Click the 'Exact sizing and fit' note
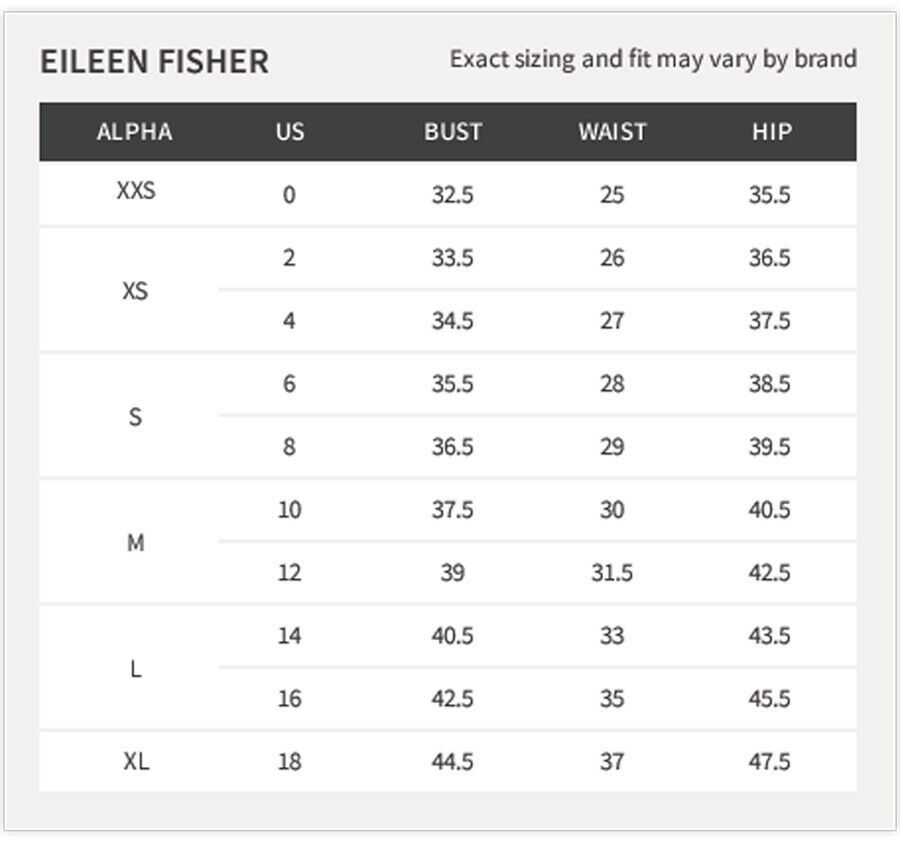 click(x=653, y=59)
